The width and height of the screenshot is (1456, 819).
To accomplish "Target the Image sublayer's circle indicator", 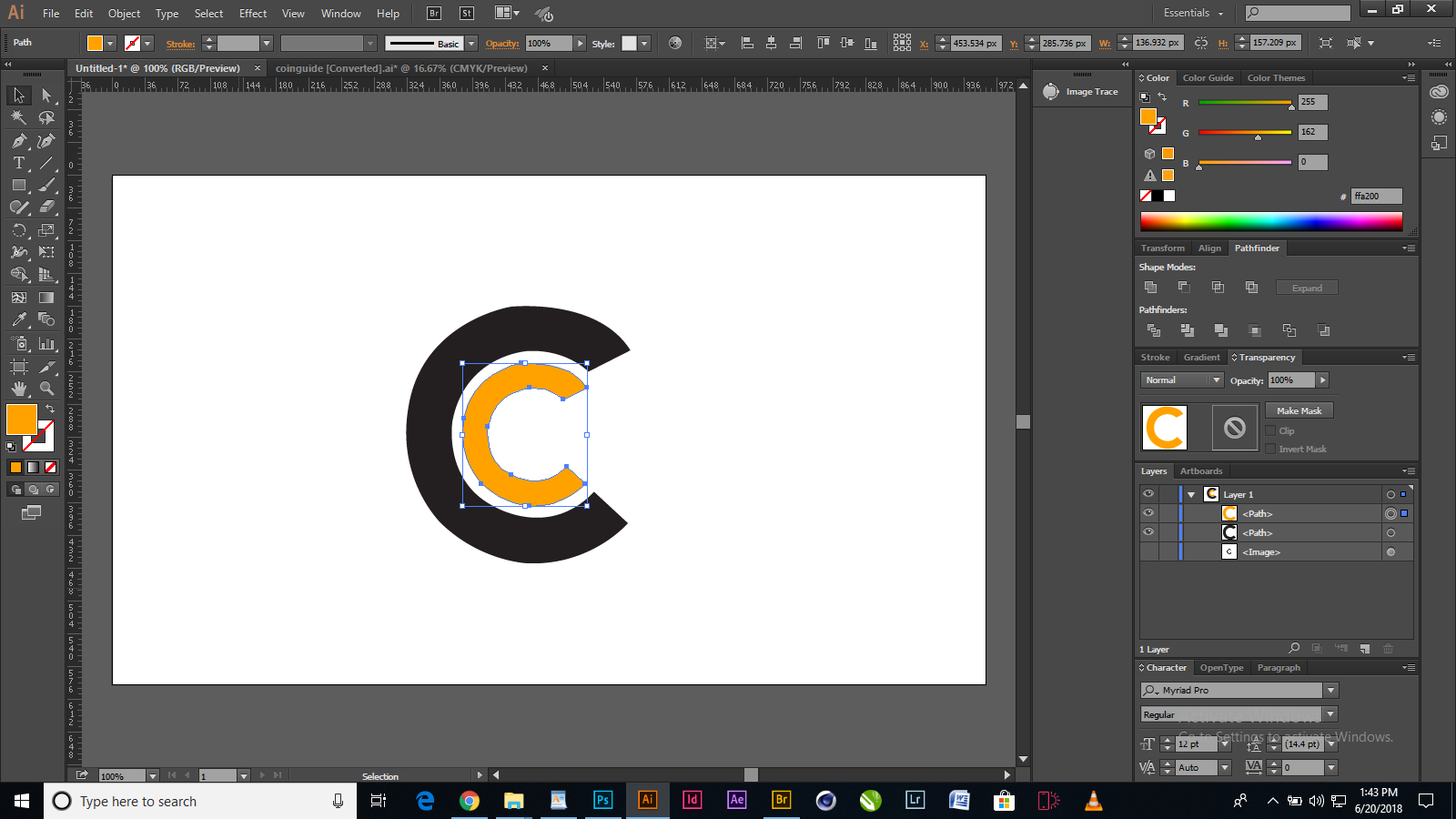I will (1390, 552).
